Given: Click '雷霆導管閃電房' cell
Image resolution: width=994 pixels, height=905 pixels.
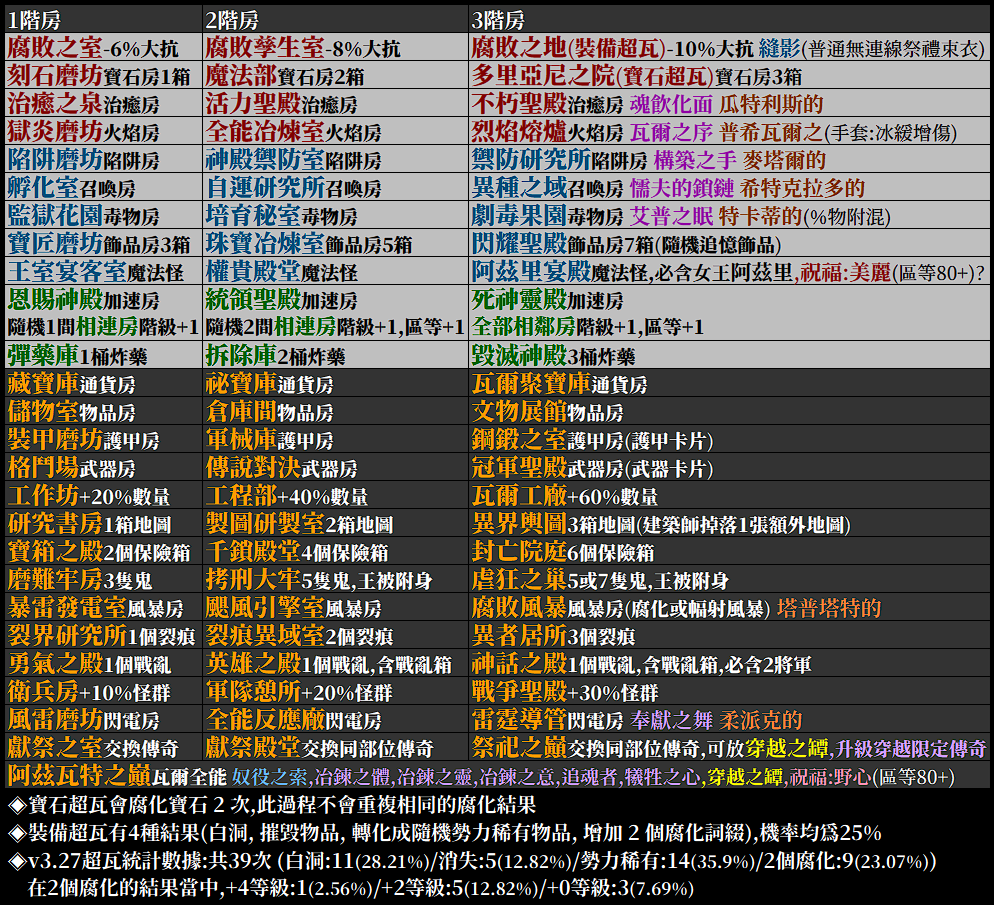Looking at the screenshot, I should pyautogui.click(x=729, y=718).
